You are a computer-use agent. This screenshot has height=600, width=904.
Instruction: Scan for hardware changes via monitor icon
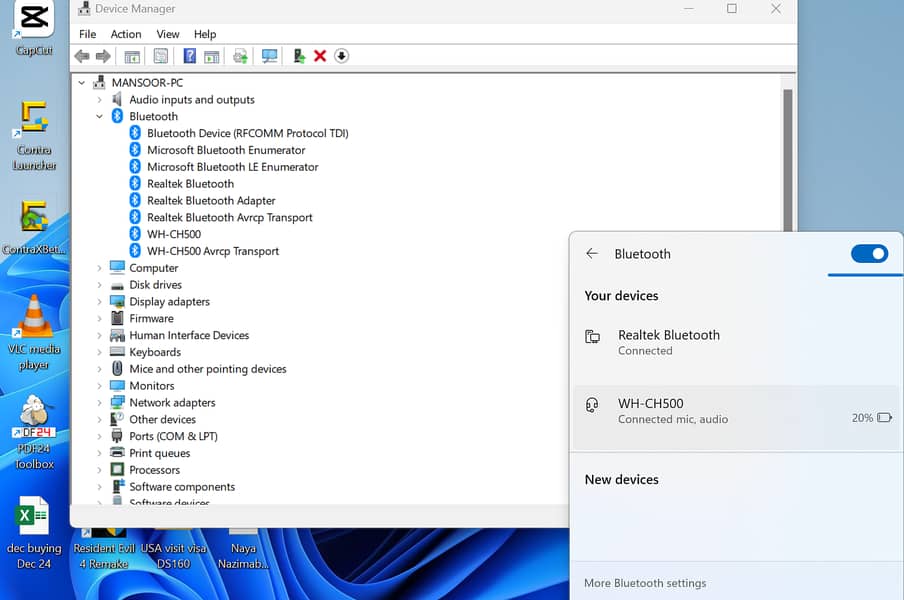coord(269,56)
